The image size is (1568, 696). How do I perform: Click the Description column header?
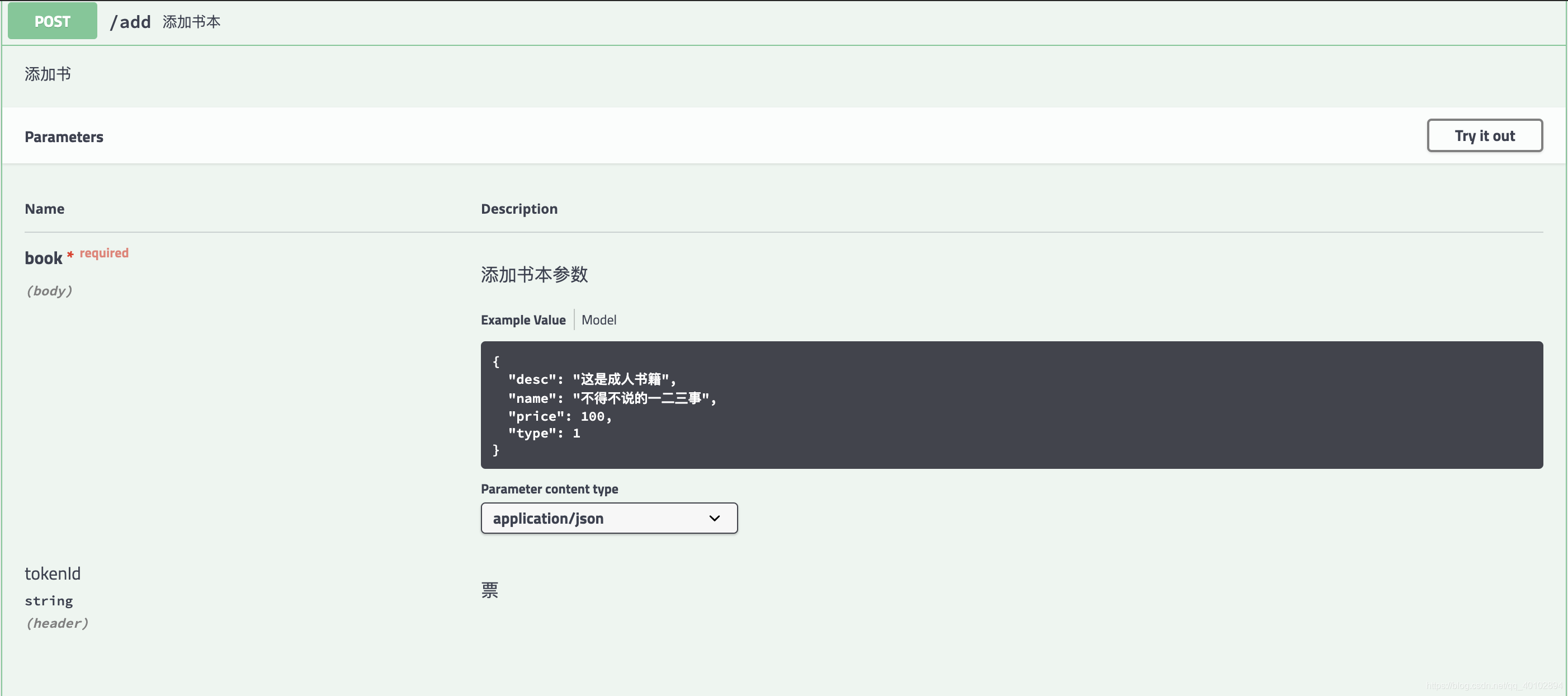(518, 209)
